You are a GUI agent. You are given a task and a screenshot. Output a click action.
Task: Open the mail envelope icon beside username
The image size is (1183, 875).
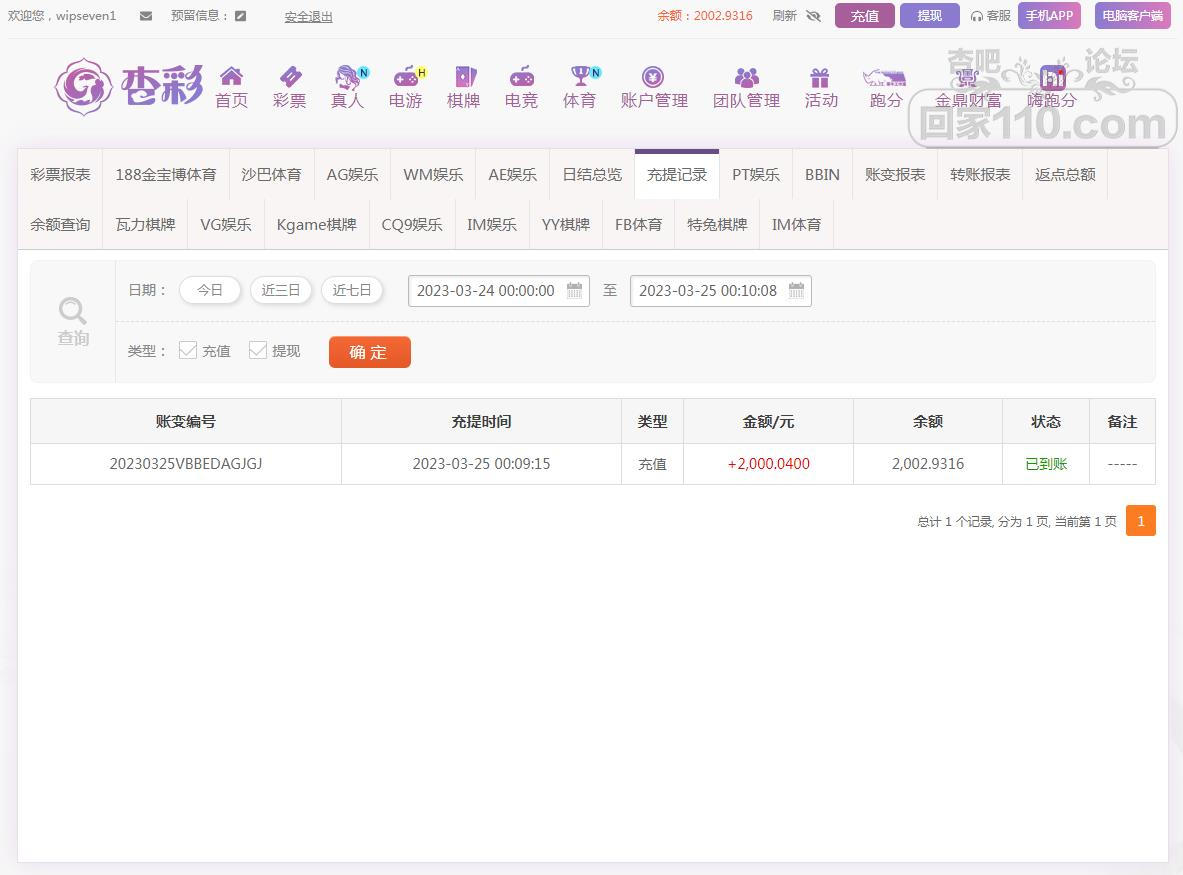tap(146, 16)
